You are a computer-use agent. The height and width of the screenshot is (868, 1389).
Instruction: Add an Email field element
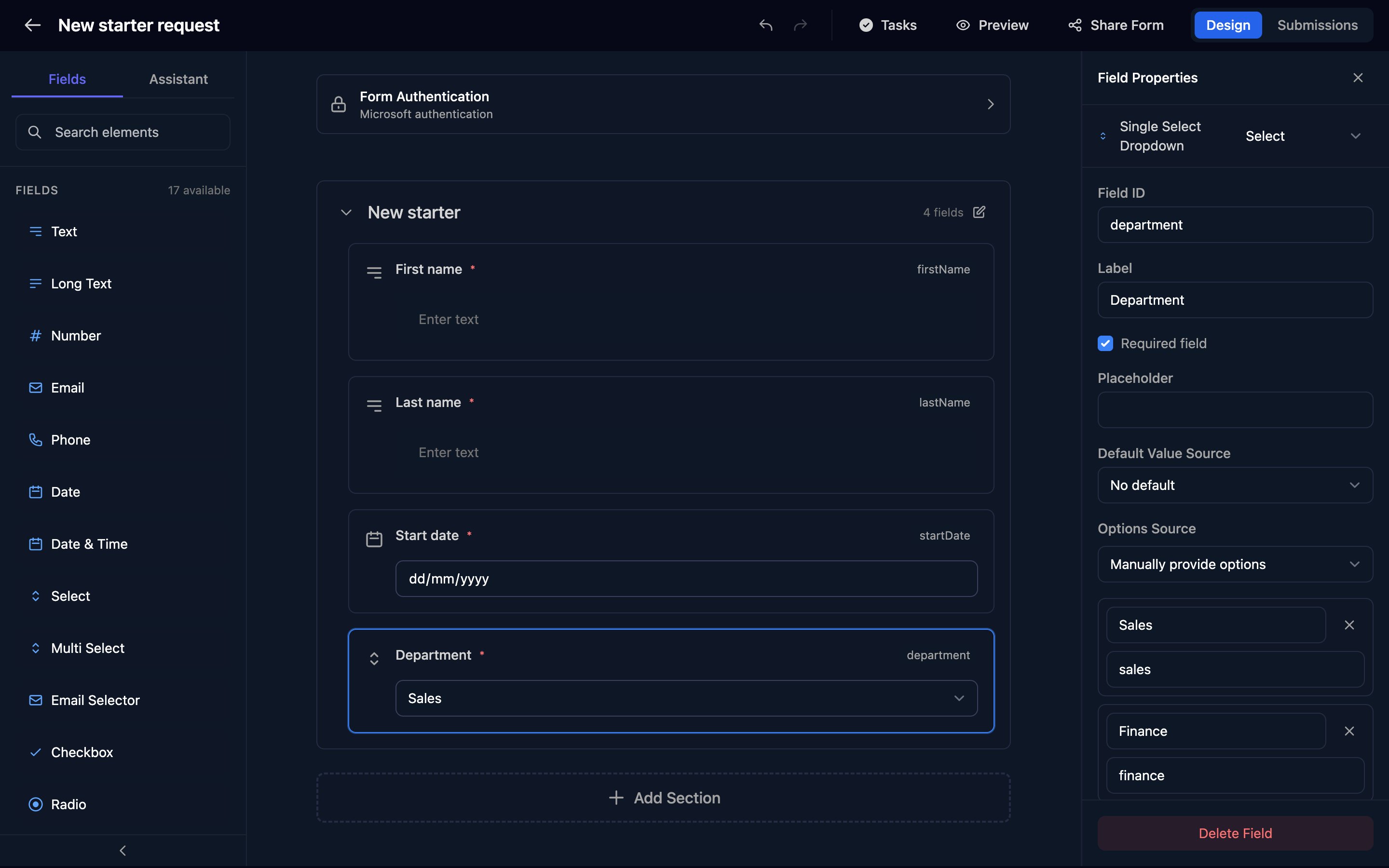(x=123, y=388)
